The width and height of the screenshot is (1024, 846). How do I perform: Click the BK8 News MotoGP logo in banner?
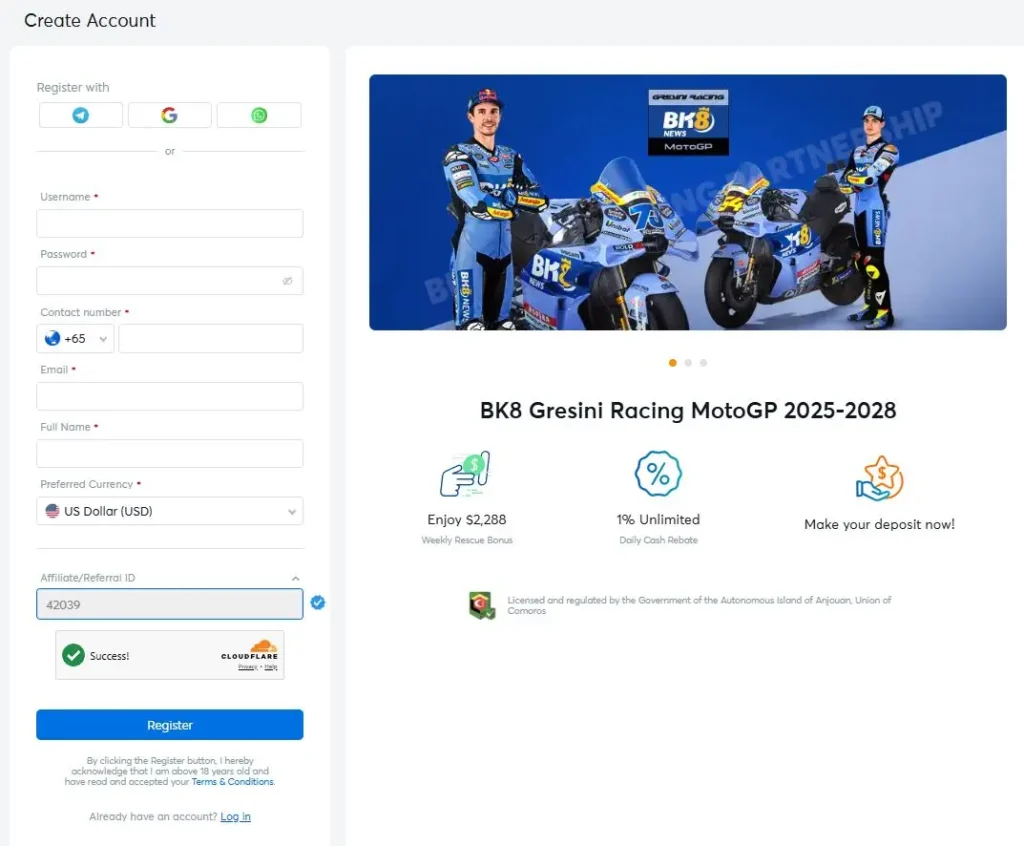click(x=688, y=122)
